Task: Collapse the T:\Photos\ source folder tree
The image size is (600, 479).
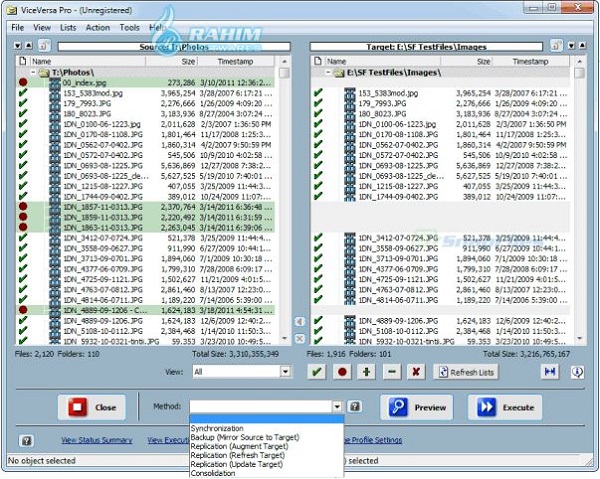Action: coord(33,73)
